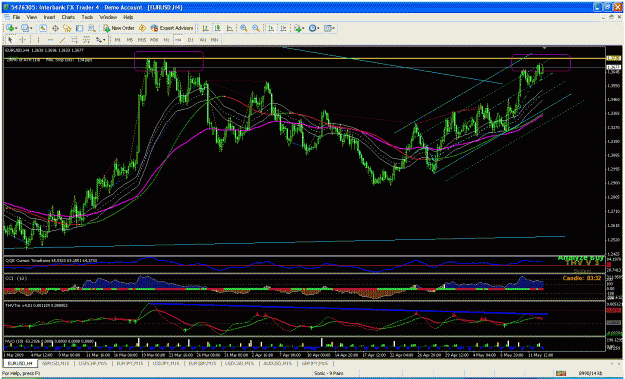Expand the Indicators dropdown arrow
Image resolution: width=625 pixels, height=379 pixels.
[x=304, y=28]
